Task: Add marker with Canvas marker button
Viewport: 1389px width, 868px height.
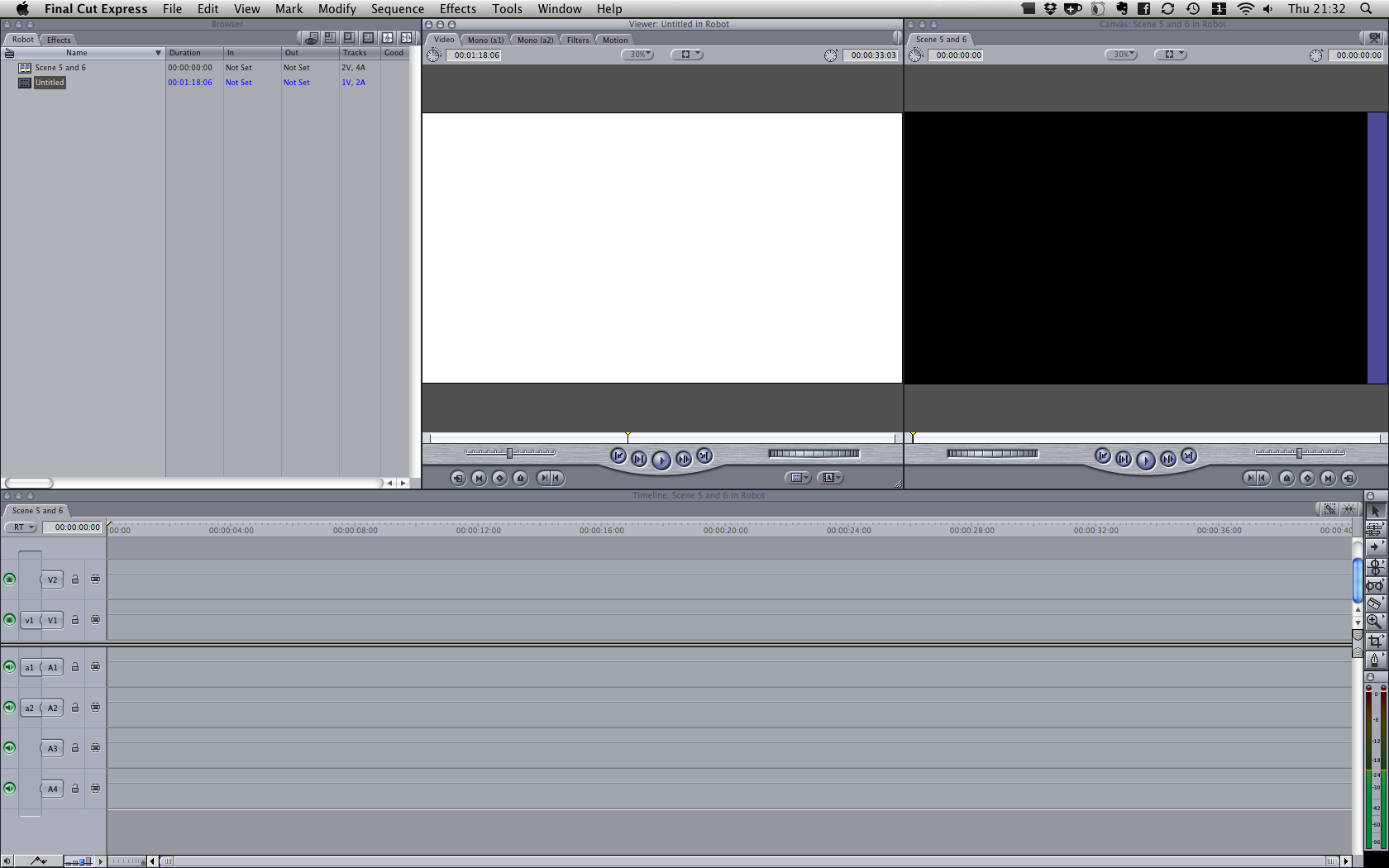Action: [x=1286, y=478]
